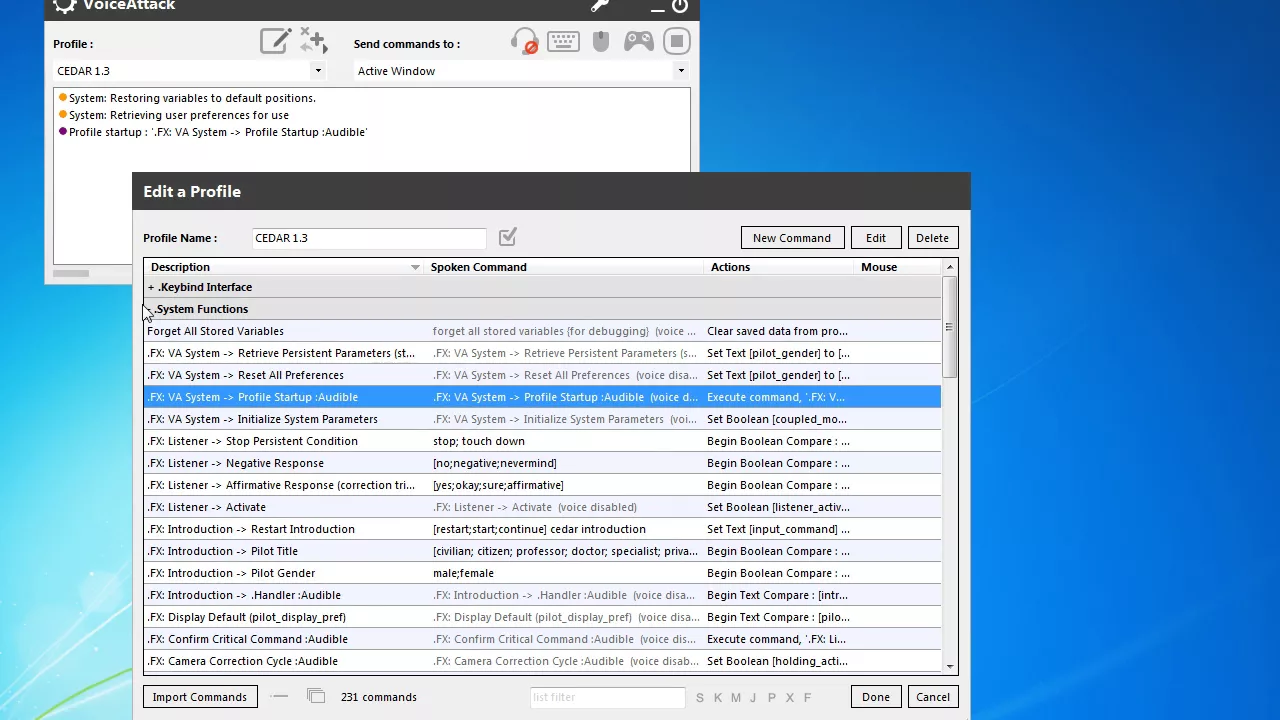Click the Cancel button

pyautogui.click(x=933, y=697)
